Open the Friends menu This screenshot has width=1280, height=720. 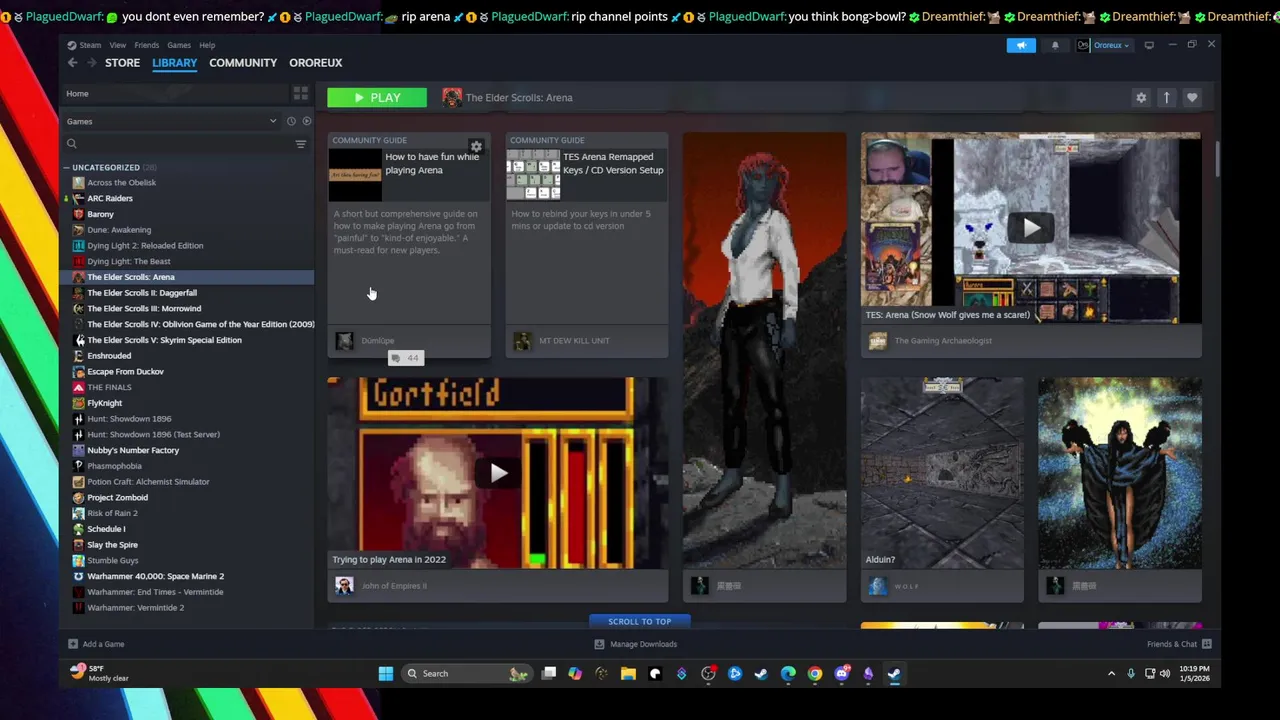(146, 45)
